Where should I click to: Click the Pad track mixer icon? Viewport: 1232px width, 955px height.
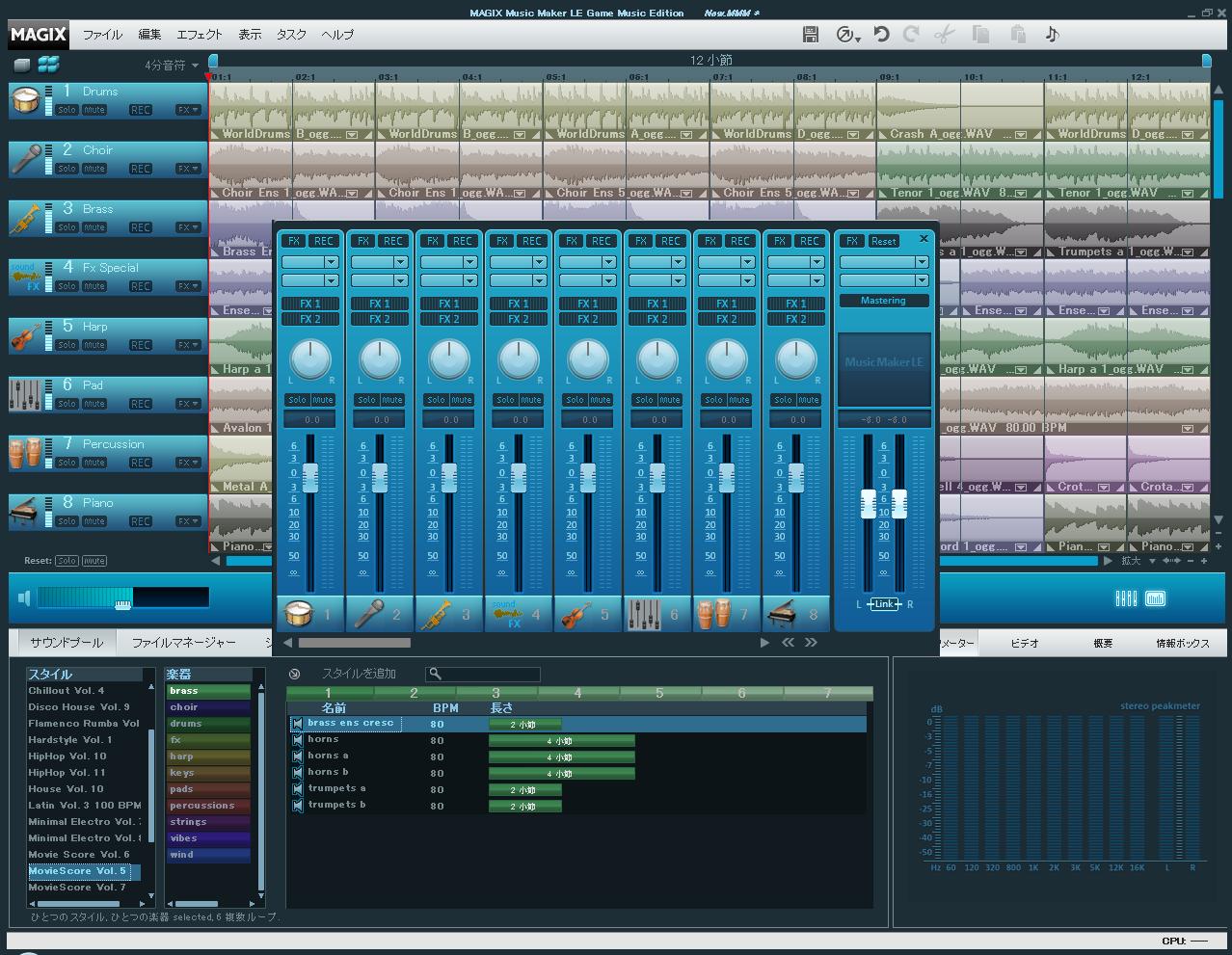click(x=25, y=394)
